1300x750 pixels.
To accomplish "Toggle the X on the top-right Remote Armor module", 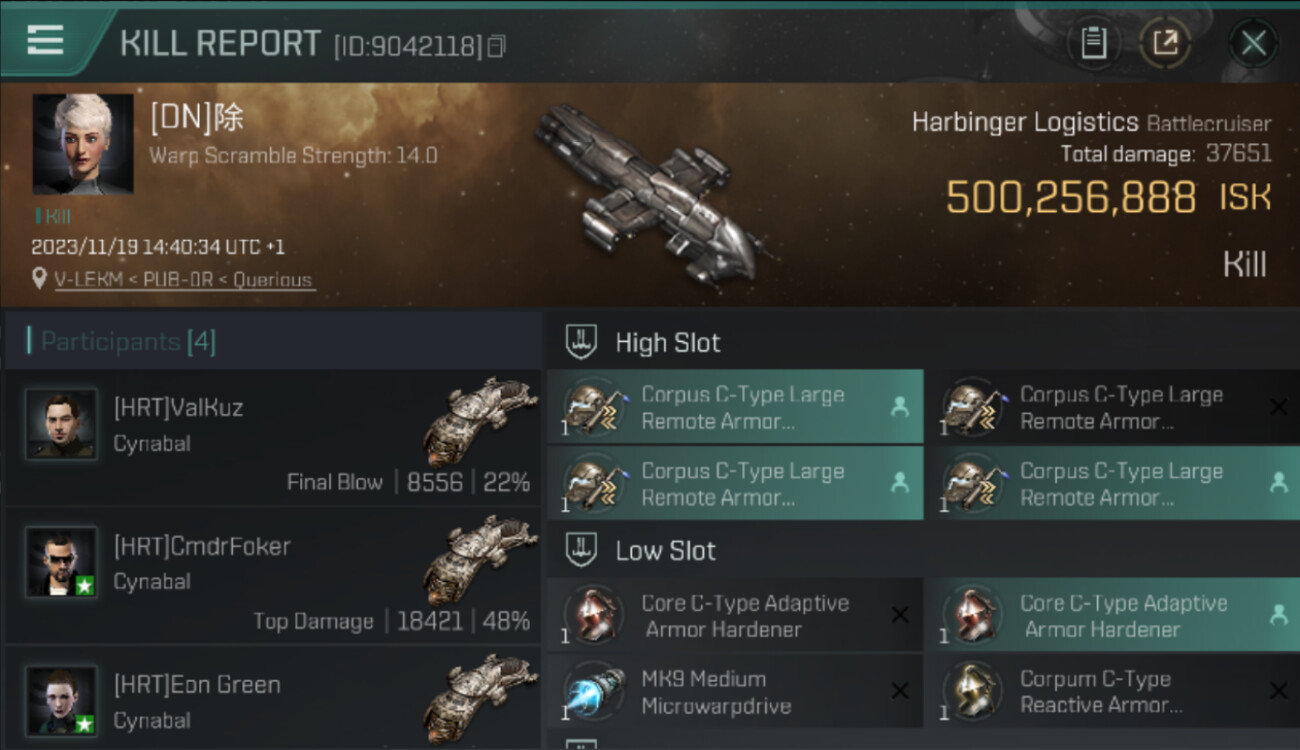I will coord(1278,407).
